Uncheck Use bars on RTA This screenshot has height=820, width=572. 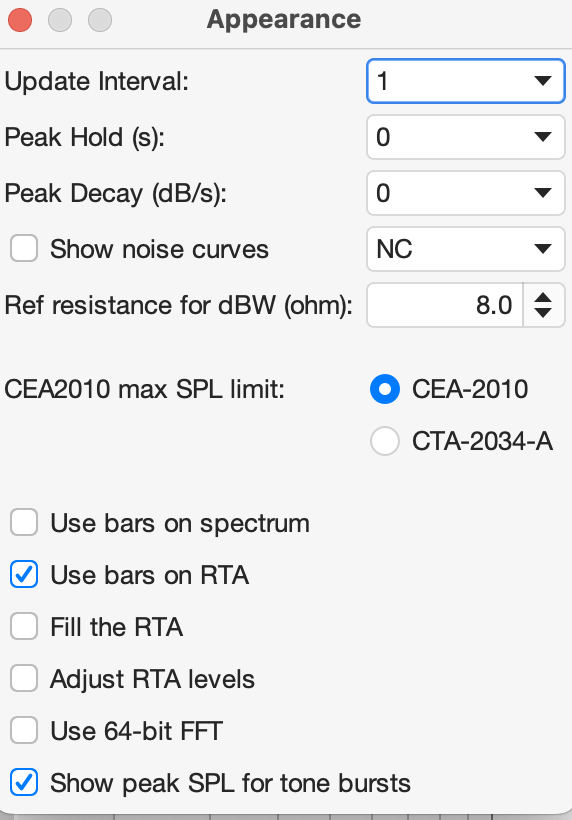coord(24,574)
